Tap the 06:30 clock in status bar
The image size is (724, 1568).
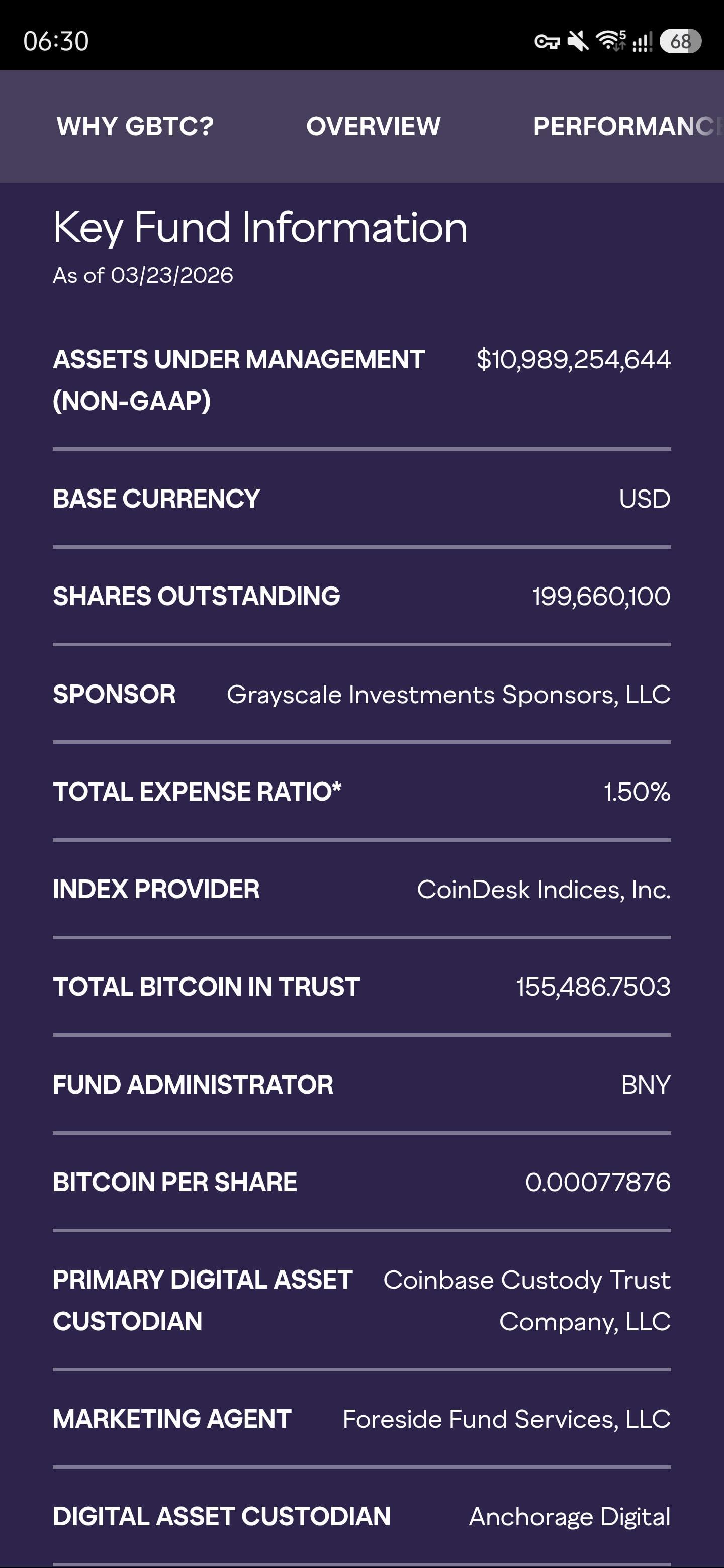(x=56, y=41)
